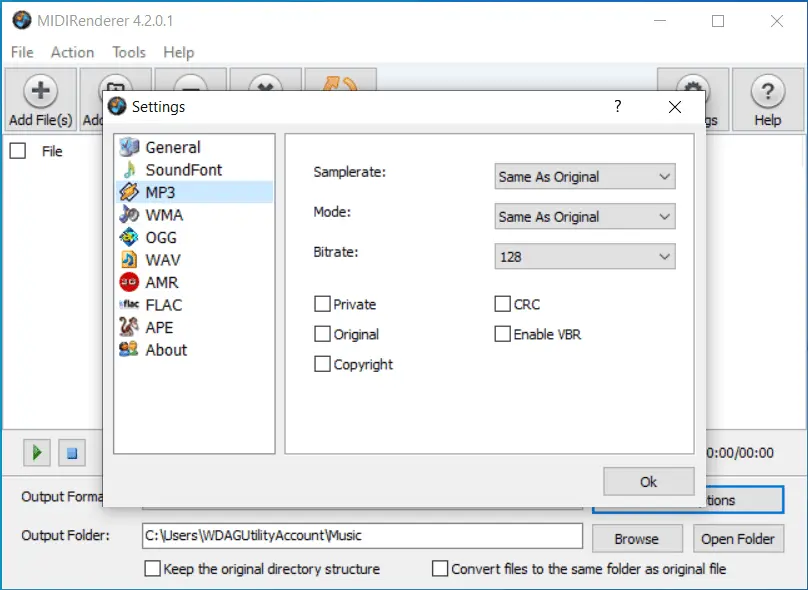Click the General computer icon

(x=129, y=147)
